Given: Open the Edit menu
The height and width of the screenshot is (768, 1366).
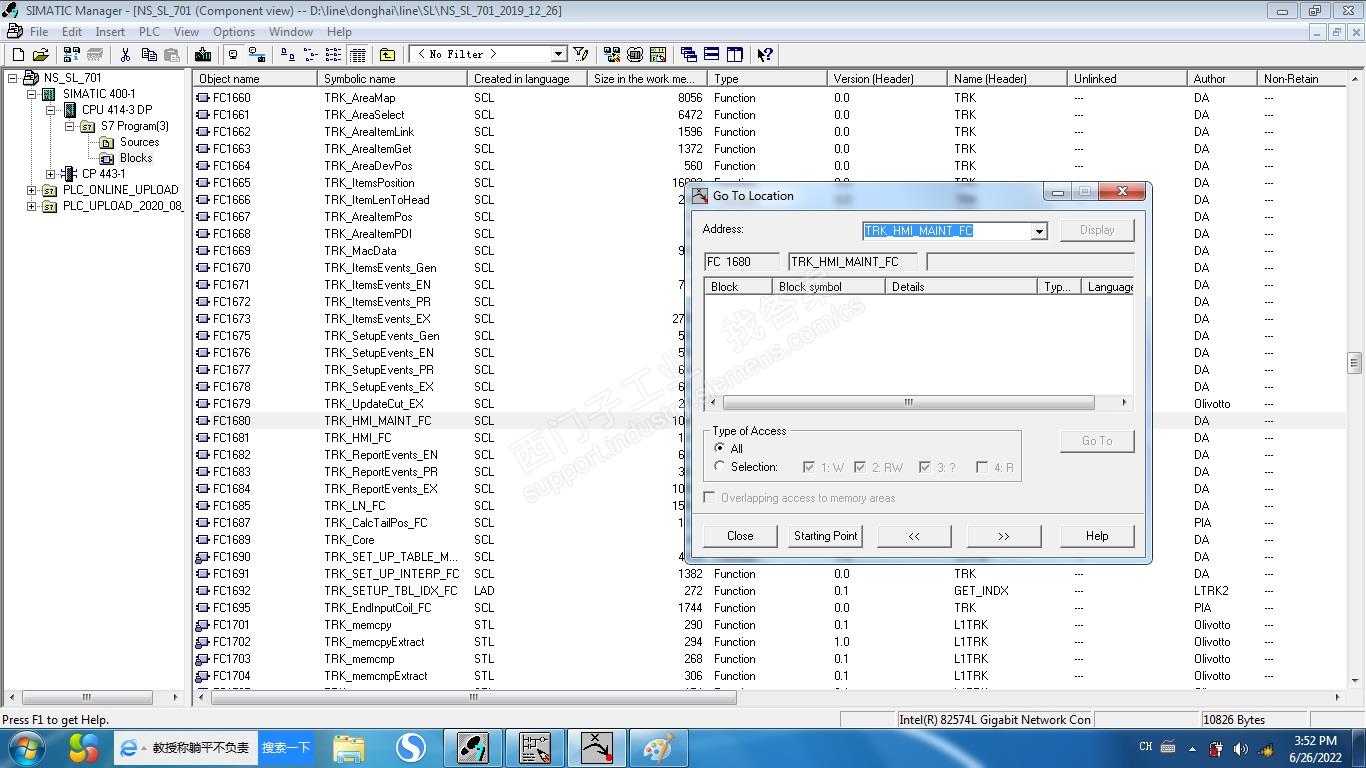Looking at the screenshot, I should [72, 32].
